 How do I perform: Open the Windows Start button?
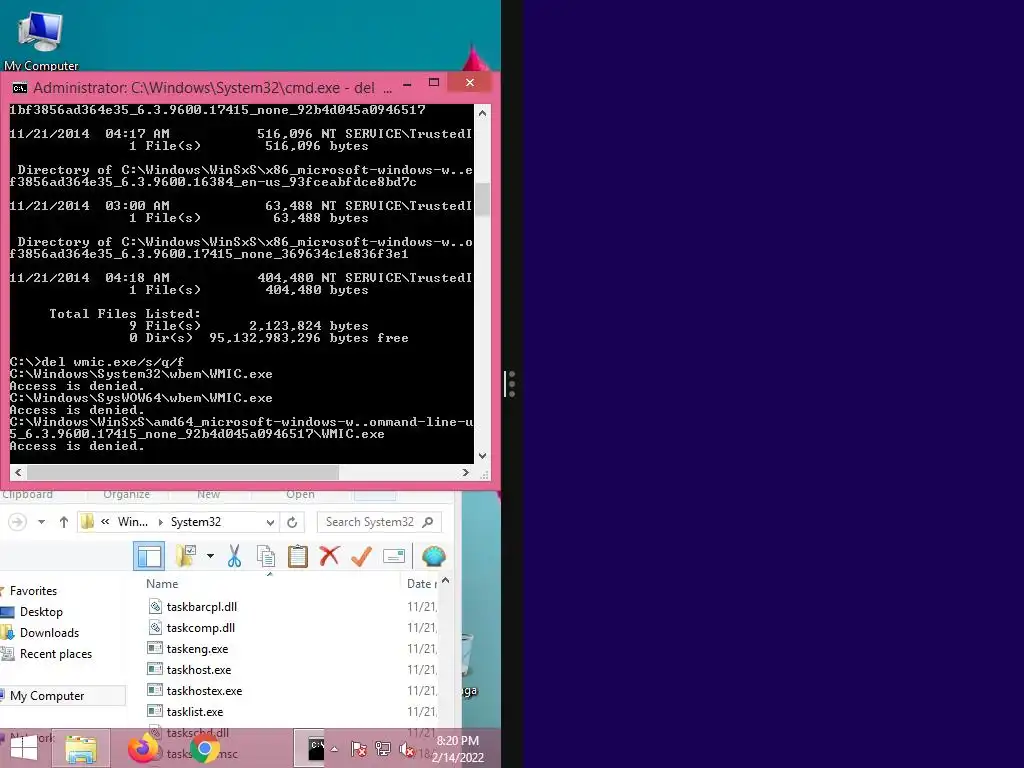pos(24,748)
